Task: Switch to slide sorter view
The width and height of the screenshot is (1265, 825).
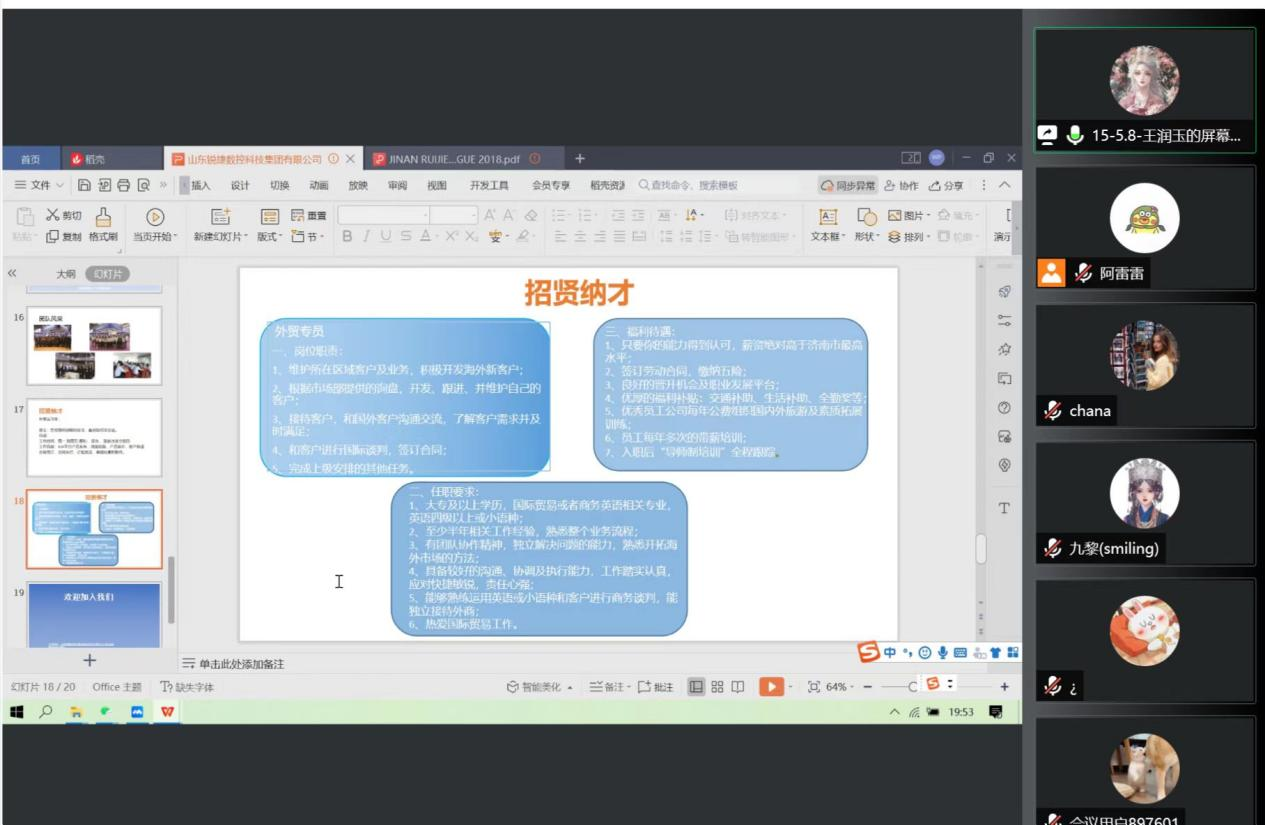Action: tap(717, 687)
